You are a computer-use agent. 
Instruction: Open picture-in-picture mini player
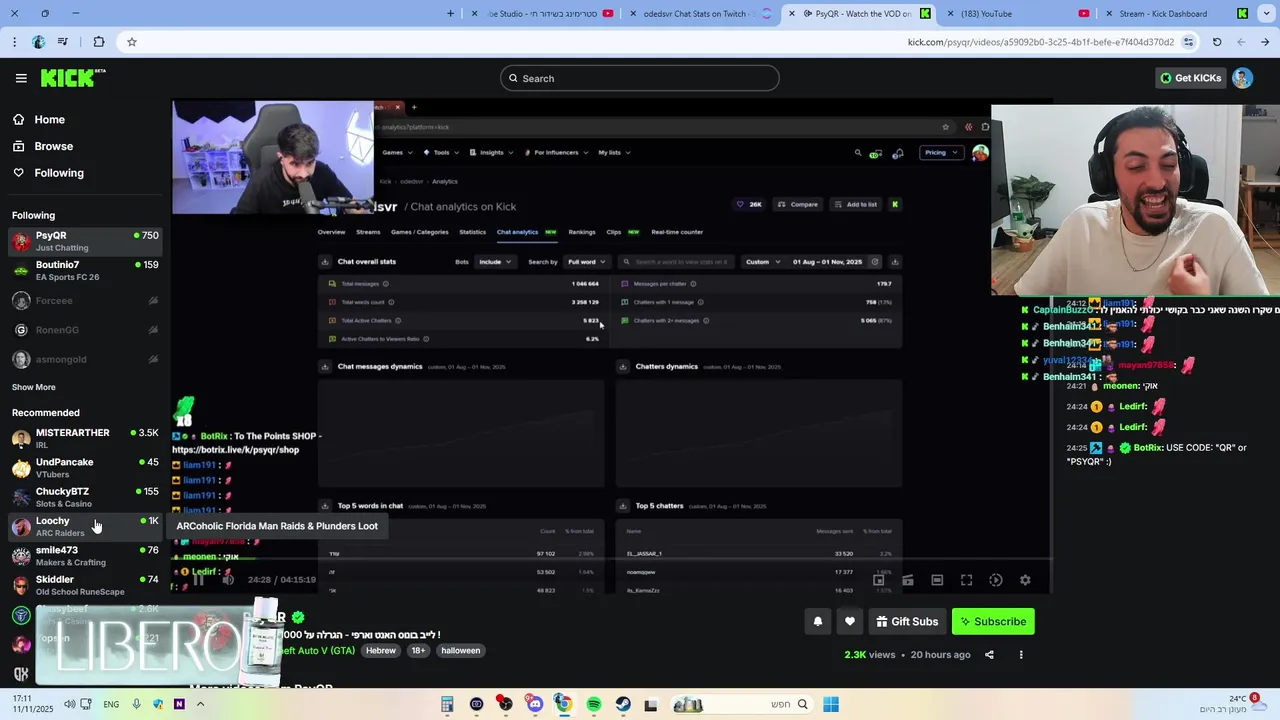(x=878, y=580)
